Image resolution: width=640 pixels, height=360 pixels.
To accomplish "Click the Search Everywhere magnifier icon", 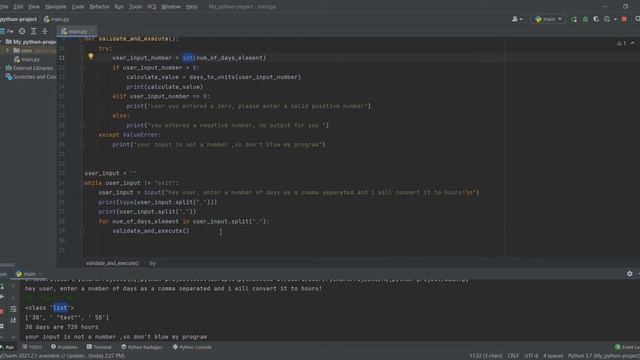I will (x=637, y=19).
